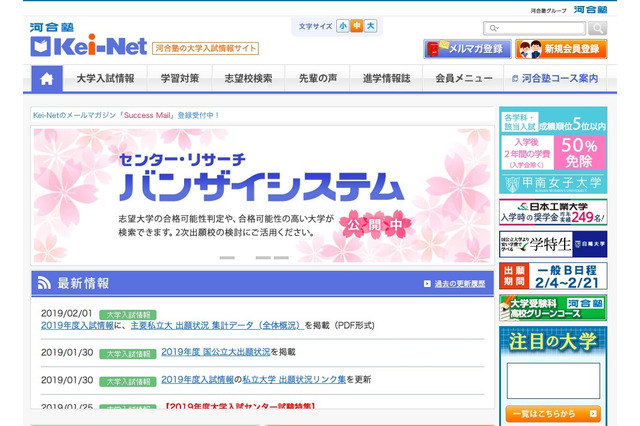Open 進学情報誌 menu
The height and width of the screenshot is (426, 640).
(387, 78)
